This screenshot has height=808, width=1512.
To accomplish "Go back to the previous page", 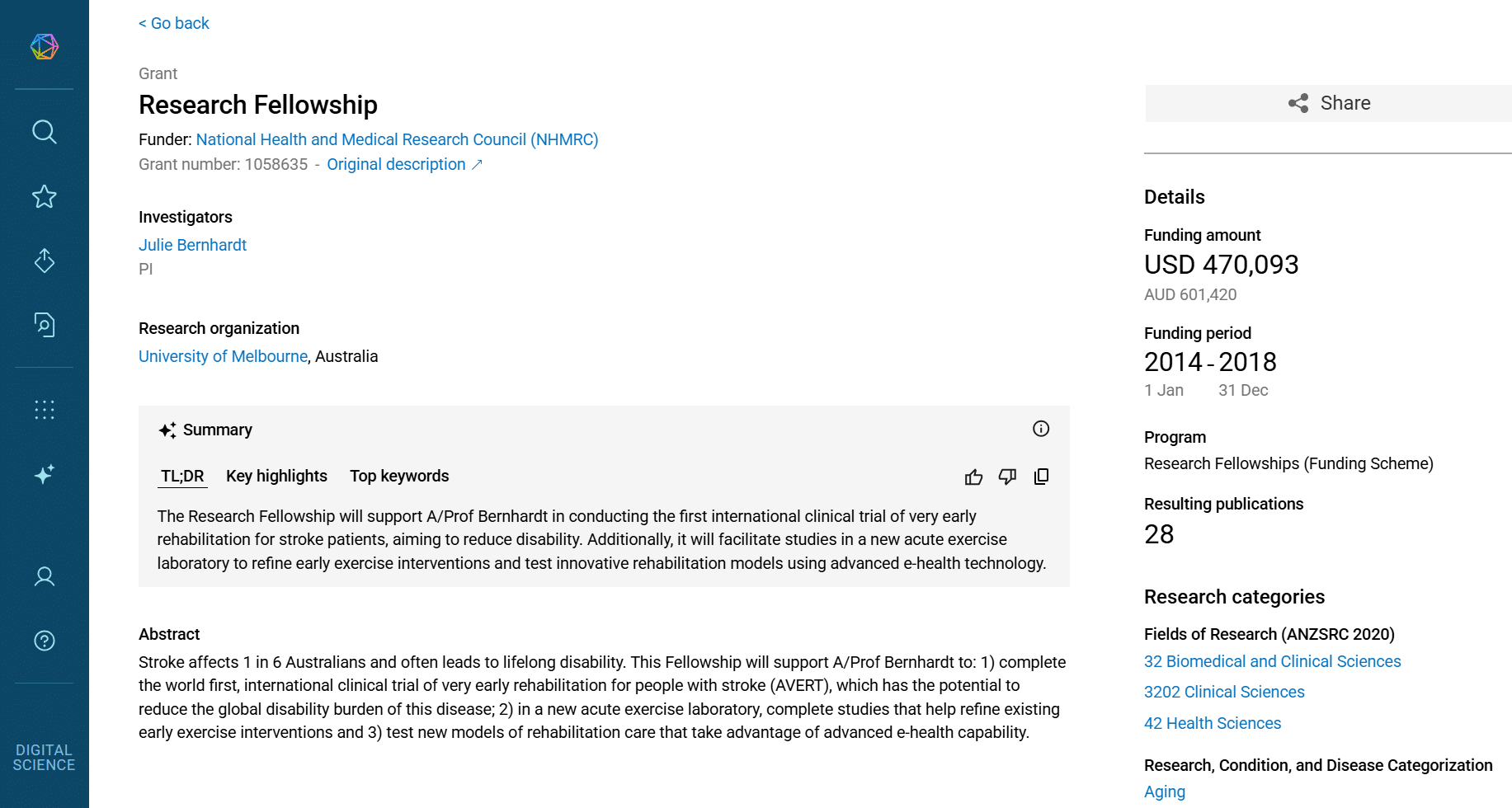I will point(174,23).
